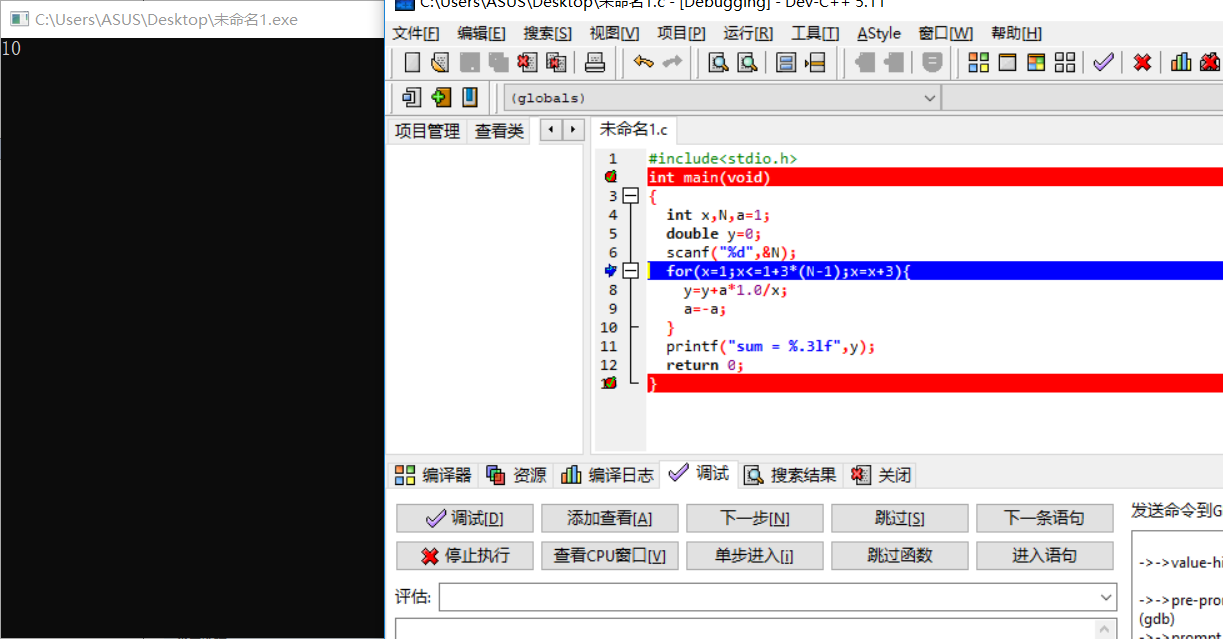Click the New file toolbar icon

(x=412, y=63)
